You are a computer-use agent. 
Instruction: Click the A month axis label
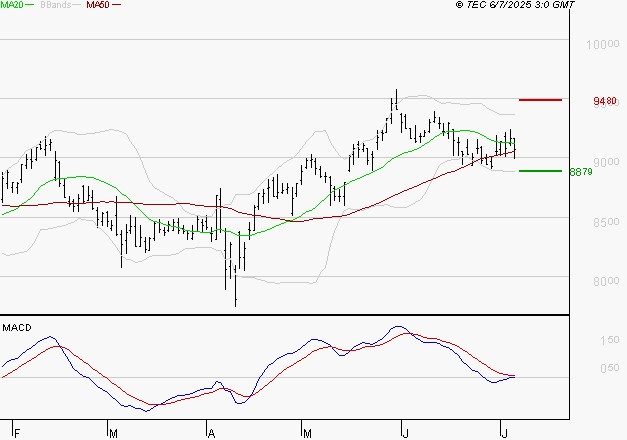[212, 433]
